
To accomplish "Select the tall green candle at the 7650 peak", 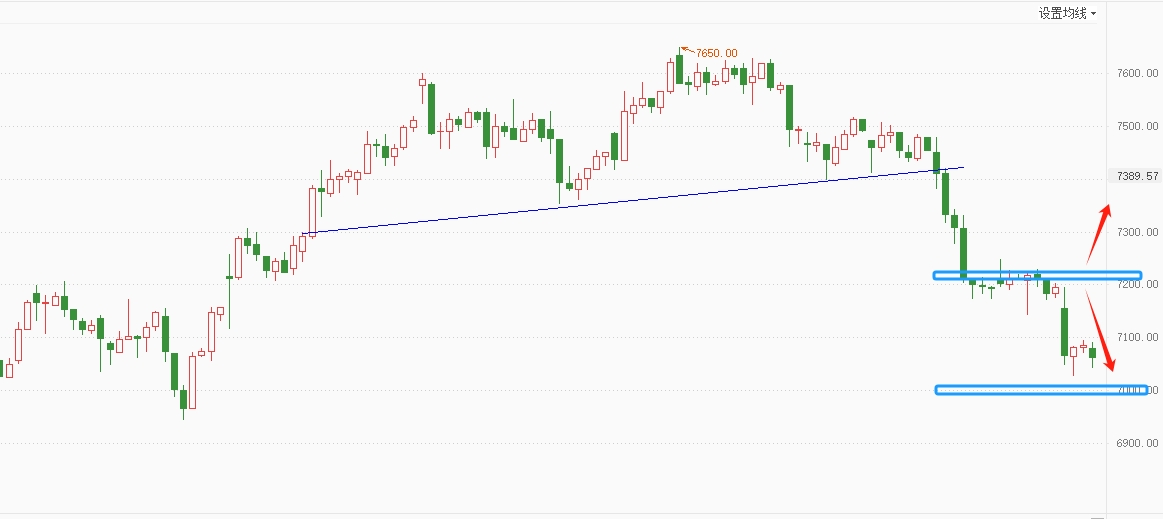I will [679, 68].
